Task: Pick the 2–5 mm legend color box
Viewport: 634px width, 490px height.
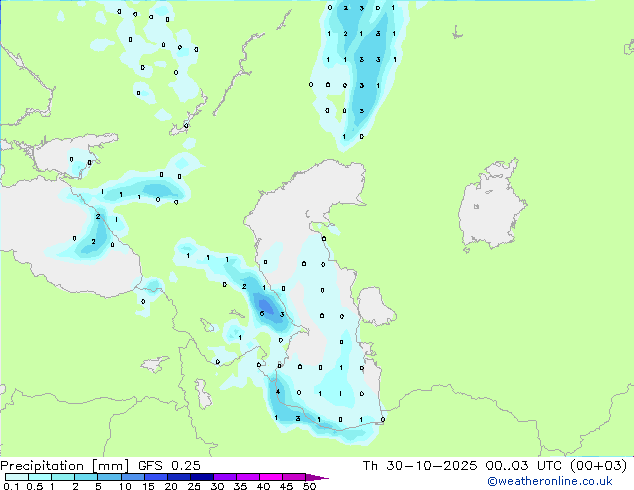Action: pos(86,477)
